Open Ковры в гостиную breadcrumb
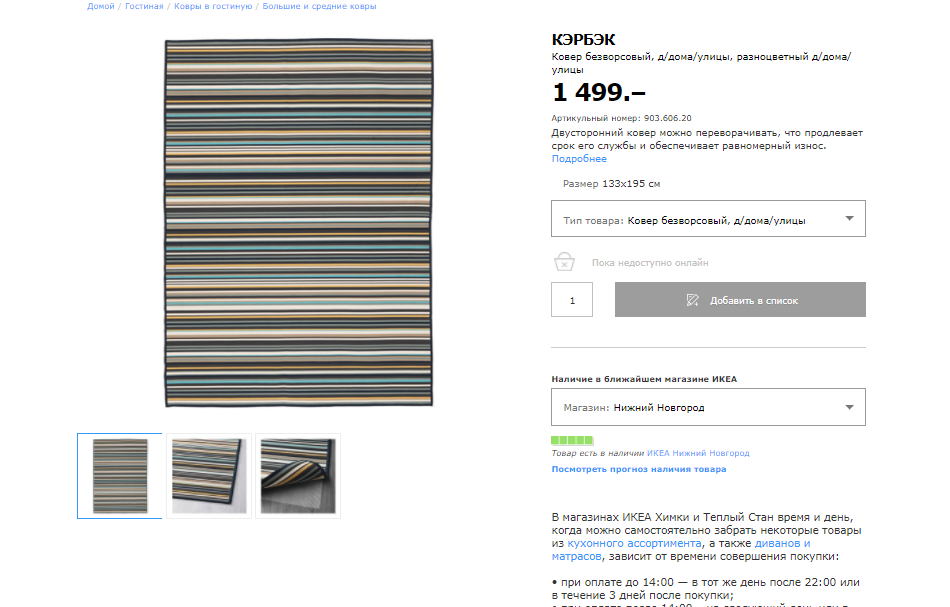This screenshot has width=950, height=607. click(213, 6)
